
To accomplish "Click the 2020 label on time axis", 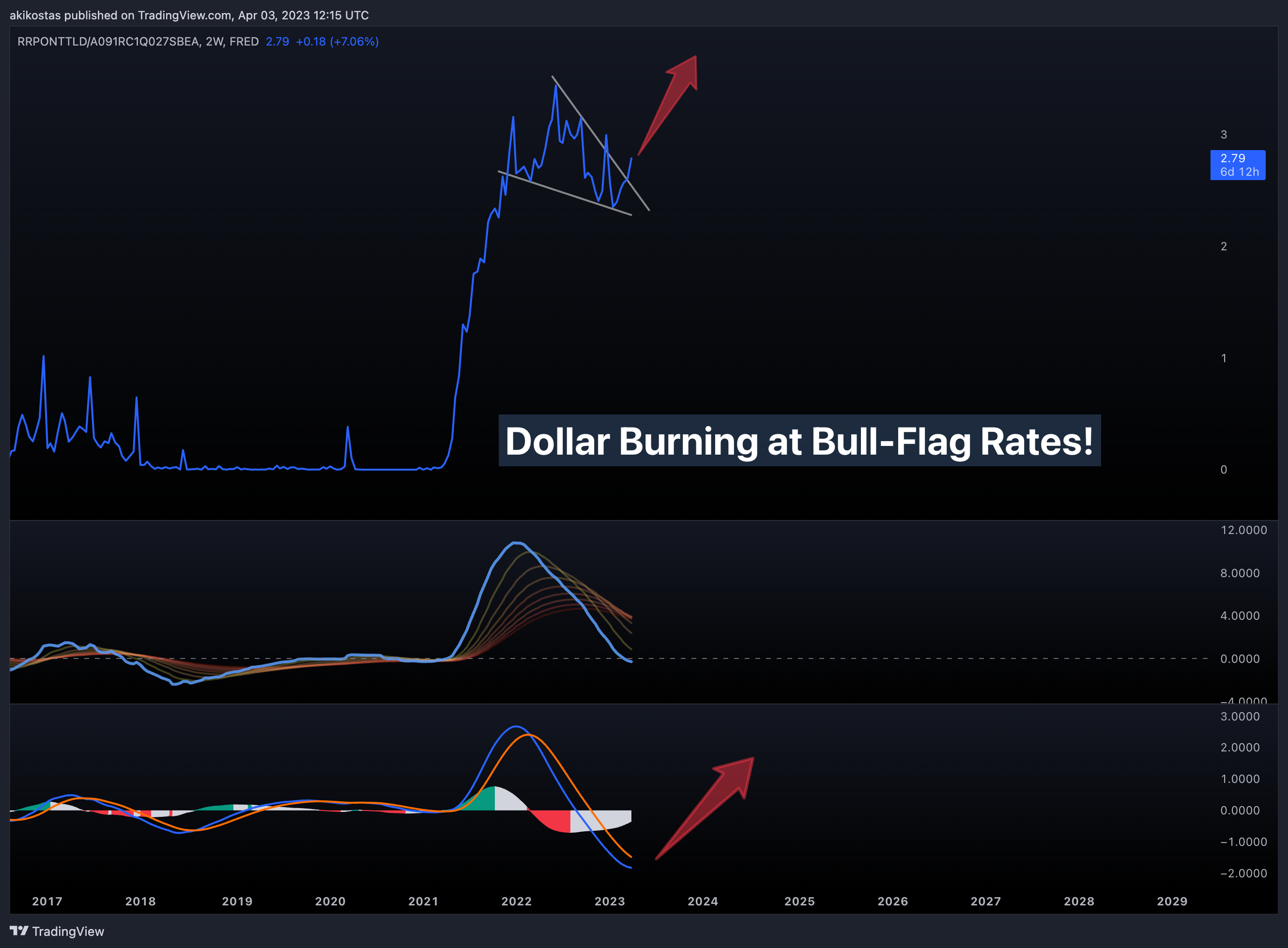I will coord(330,901).
